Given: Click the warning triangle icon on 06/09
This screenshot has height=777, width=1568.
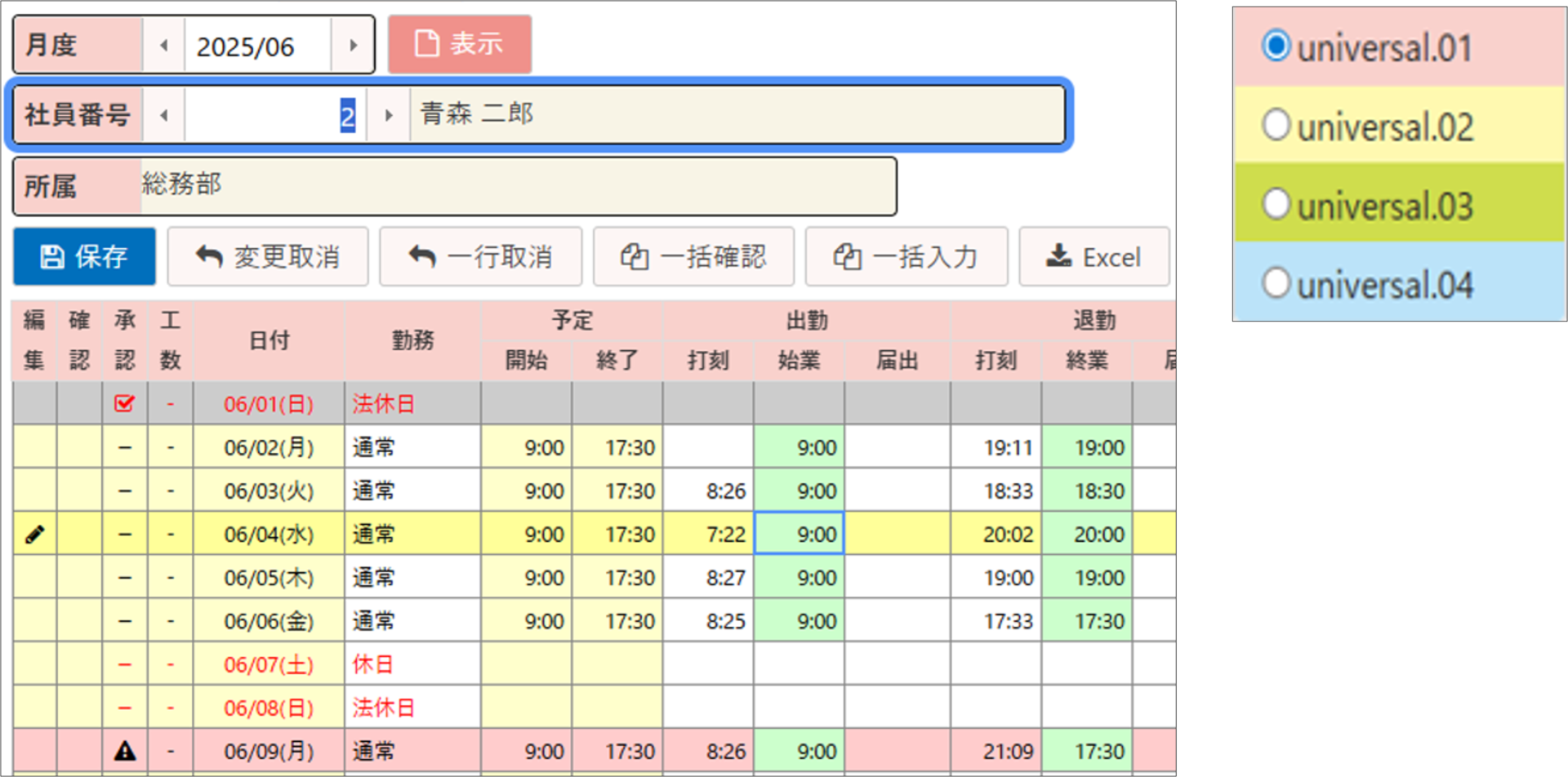Looking at the screenshot, I should pos(124,751).
